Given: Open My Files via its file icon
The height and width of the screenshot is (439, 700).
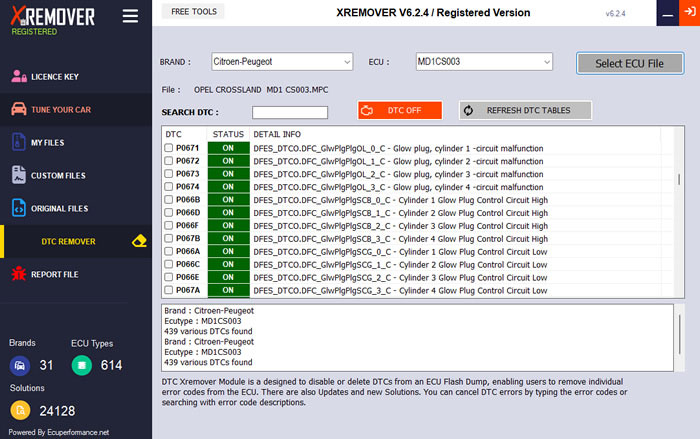Looking at the screenshot, I should tap(18, 142).
